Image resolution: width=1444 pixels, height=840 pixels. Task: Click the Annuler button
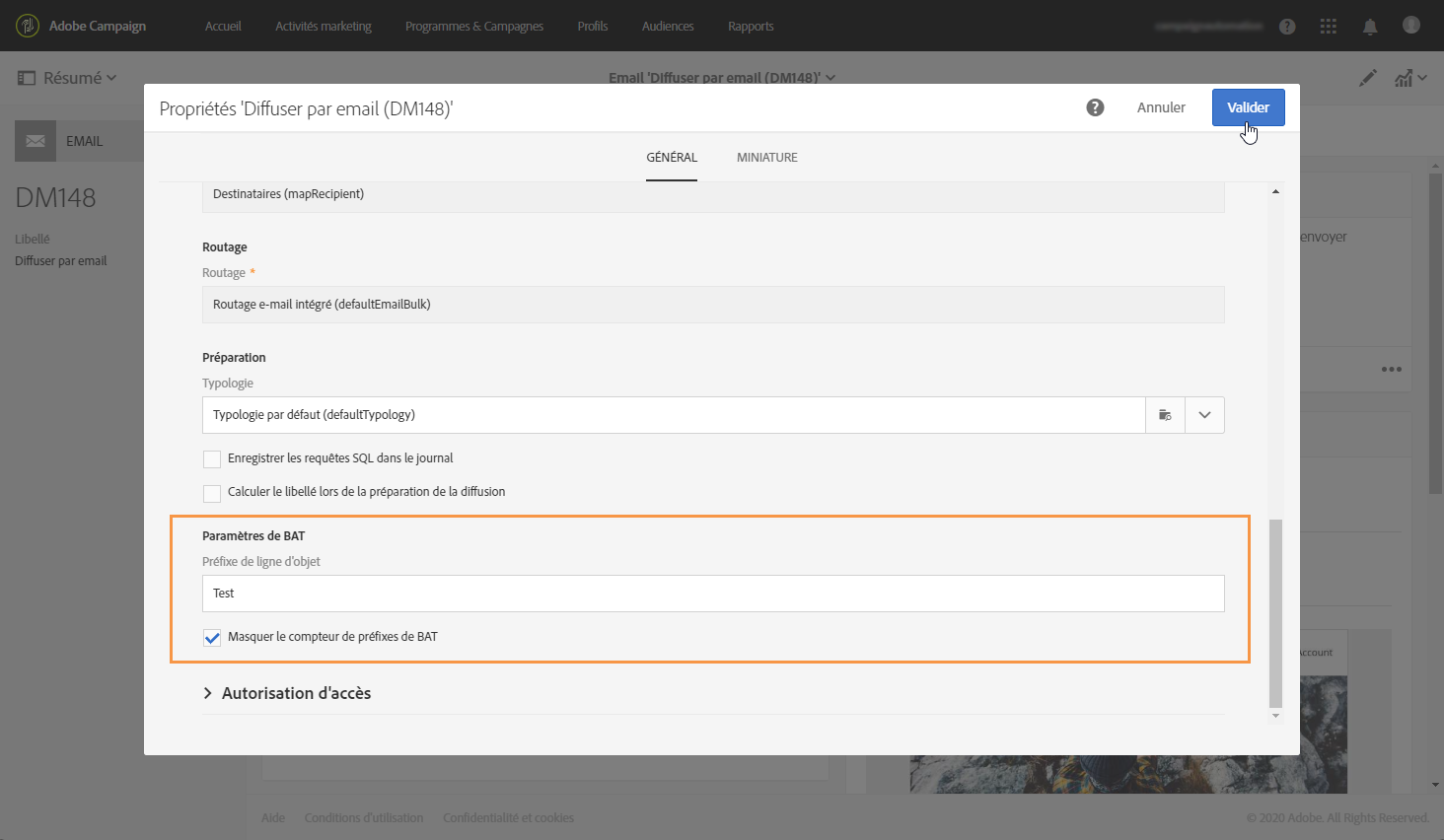pyautogui.click(x=1161, y=107)
